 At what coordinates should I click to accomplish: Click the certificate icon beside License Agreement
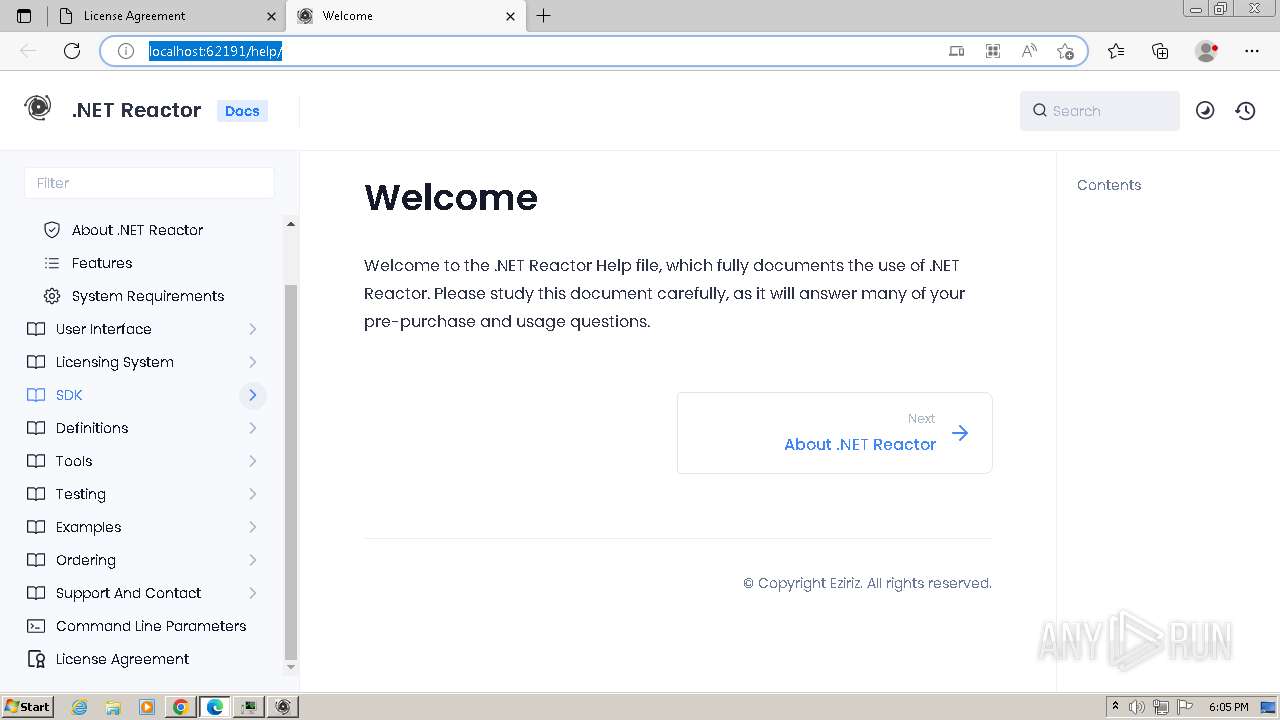36,659
